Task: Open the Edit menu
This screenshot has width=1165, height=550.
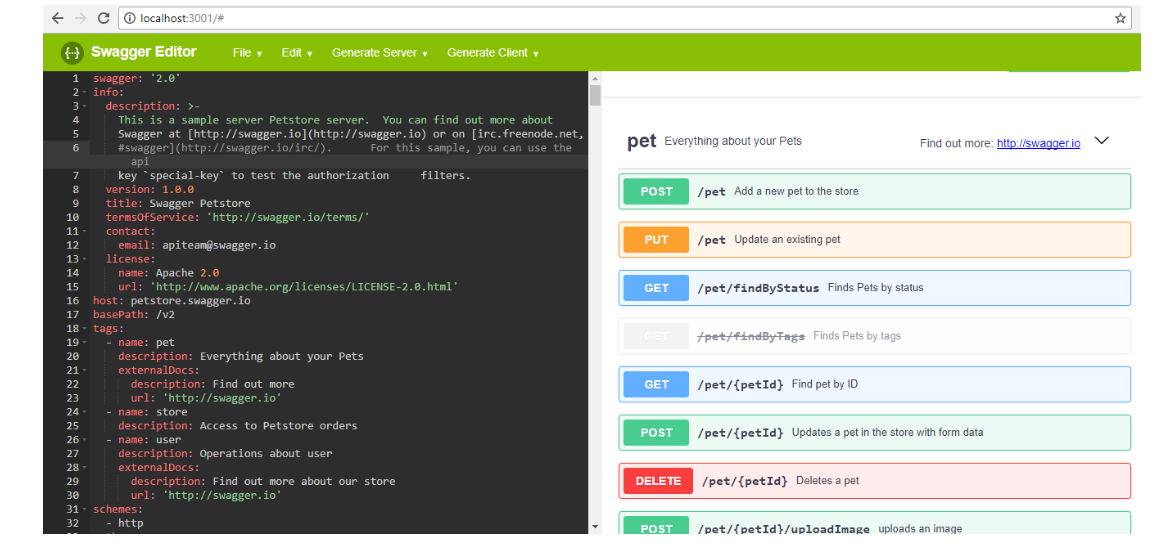Action: 296,53
